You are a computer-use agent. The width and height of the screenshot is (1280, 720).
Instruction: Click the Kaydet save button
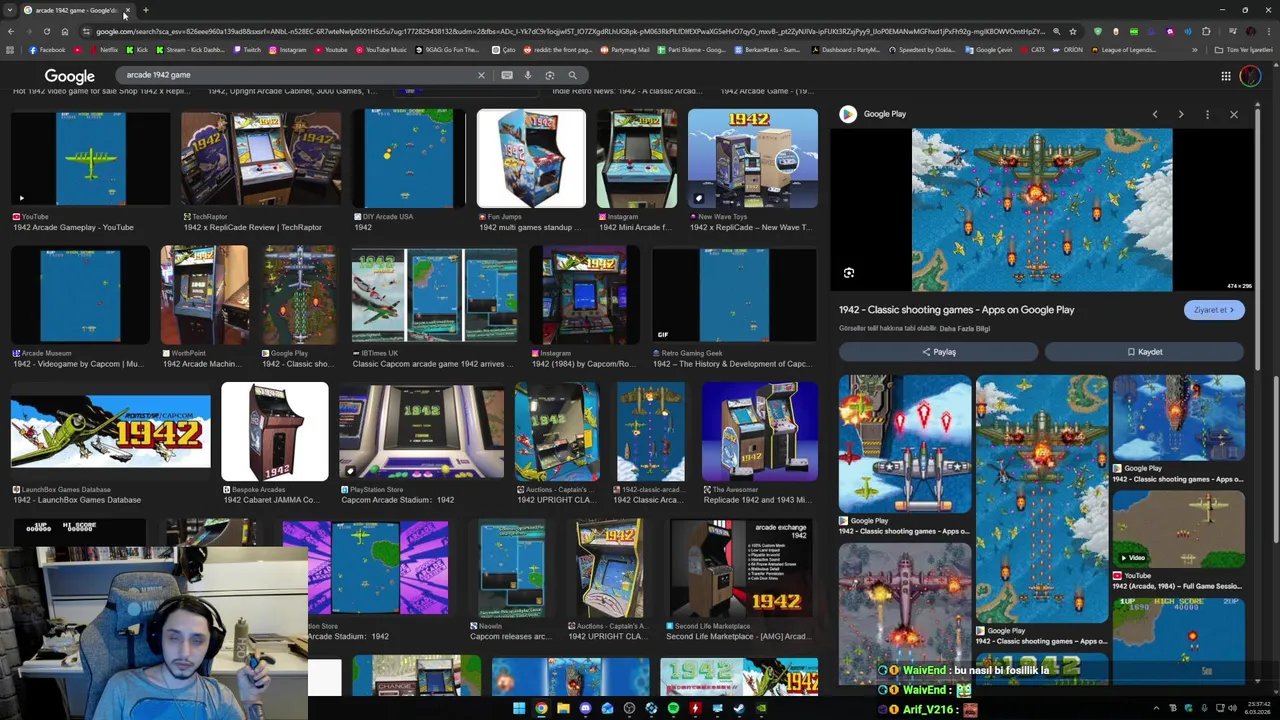click(1144, 352)
